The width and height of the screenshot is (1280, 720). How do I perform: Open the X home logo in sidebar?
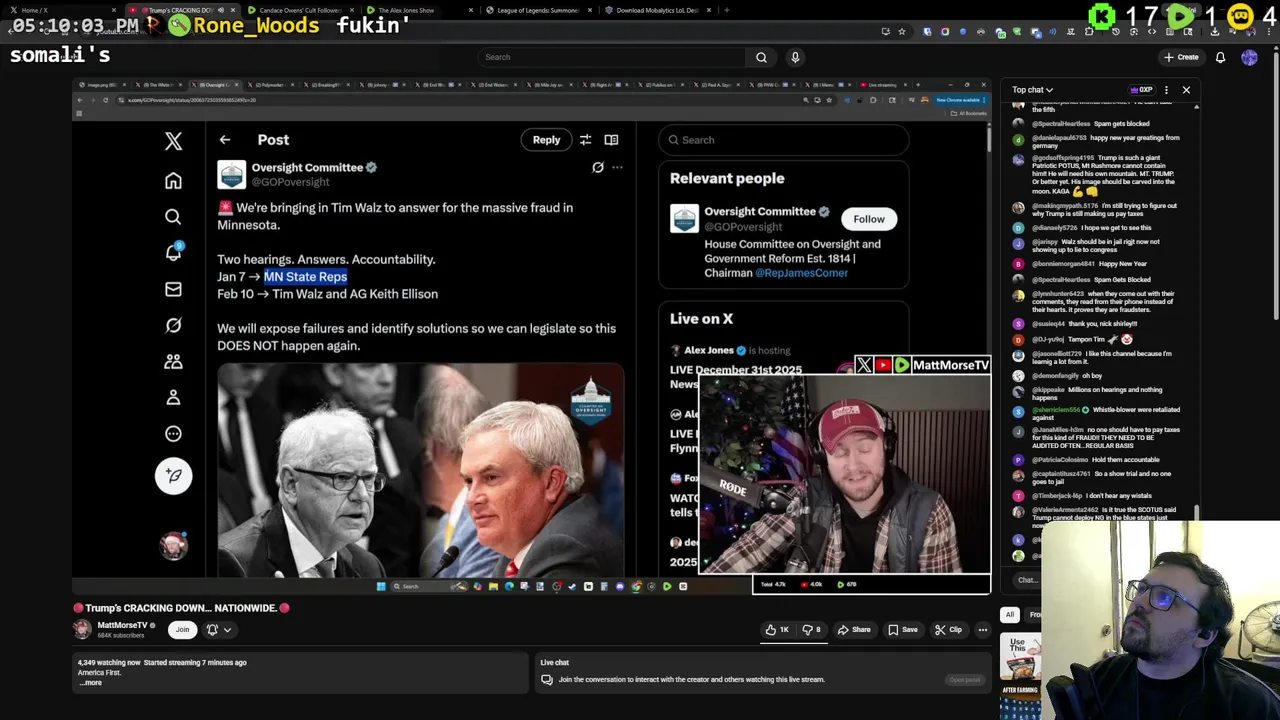(173, 142)
